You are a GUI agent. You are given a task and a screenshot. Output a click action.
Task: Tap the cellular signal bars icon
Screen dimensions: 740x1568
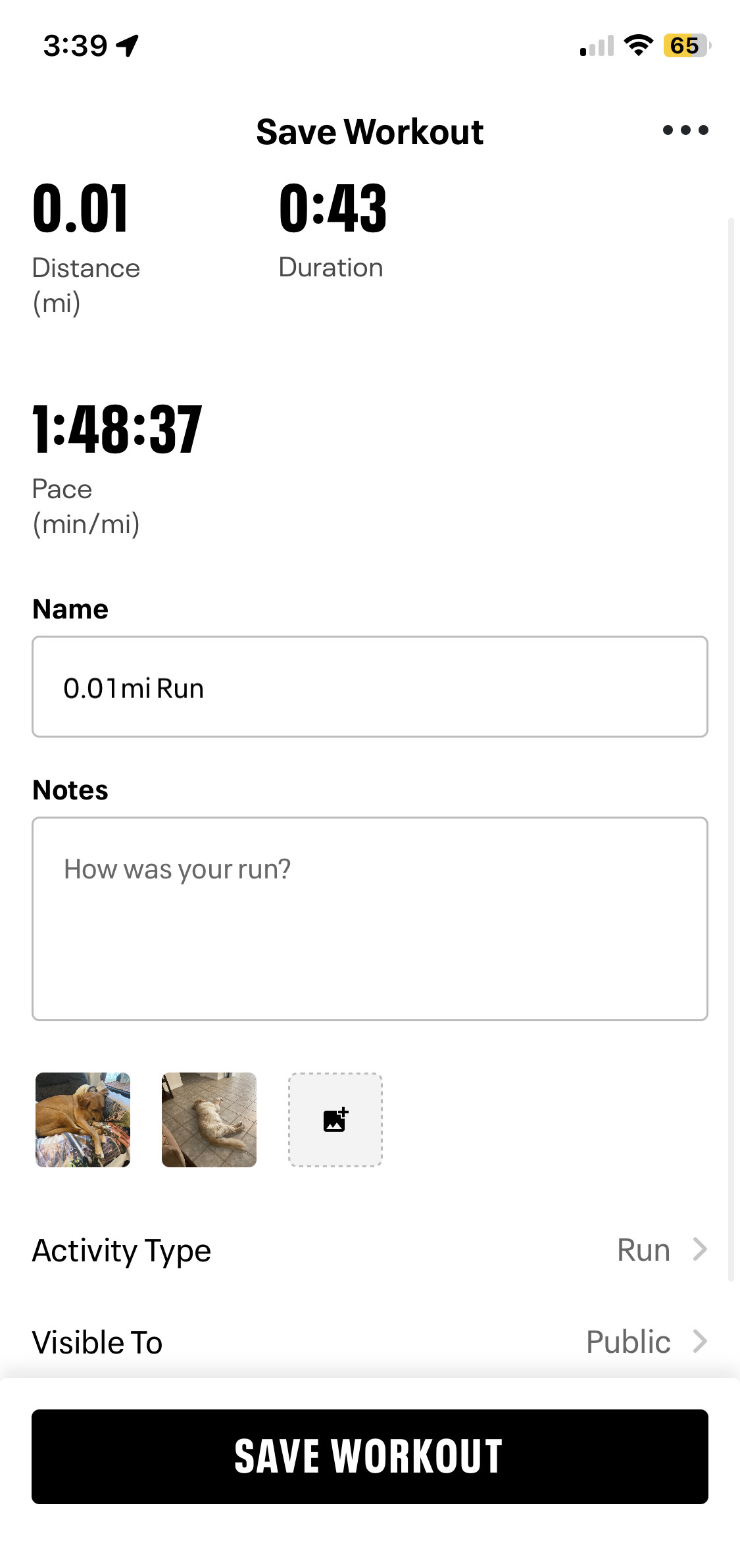[597, 46]
